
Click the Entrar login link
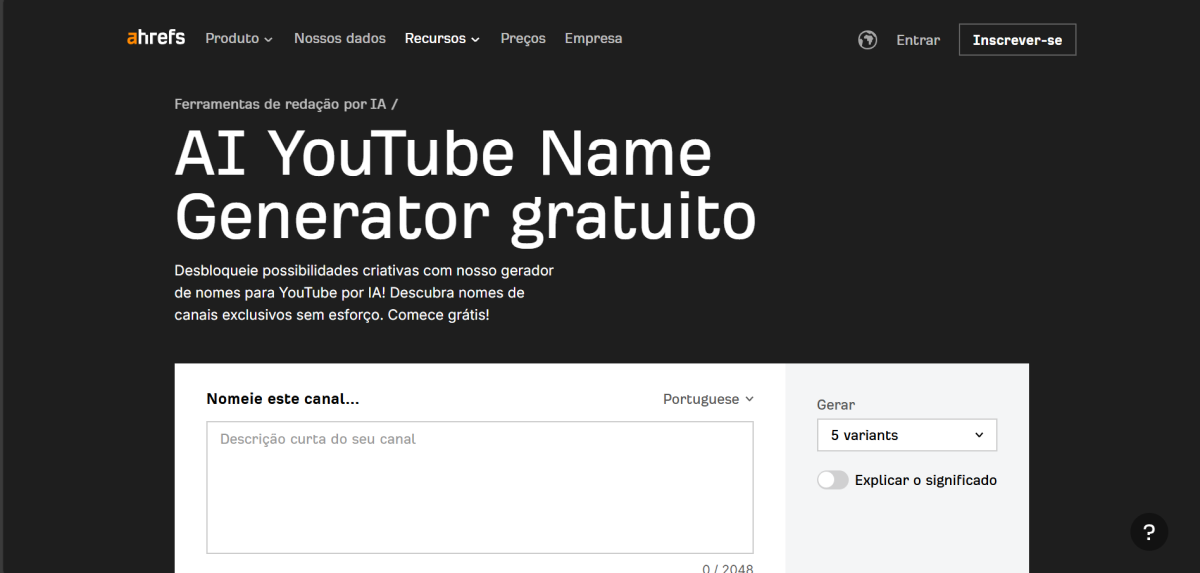(918, 40)
